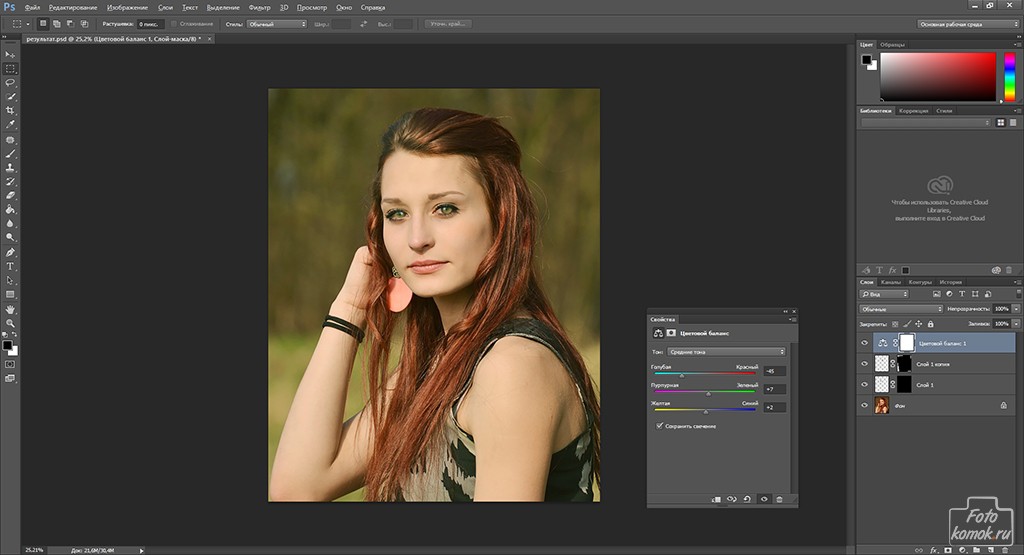
Task: Select the Eraser tool
Action: [10, 195]
